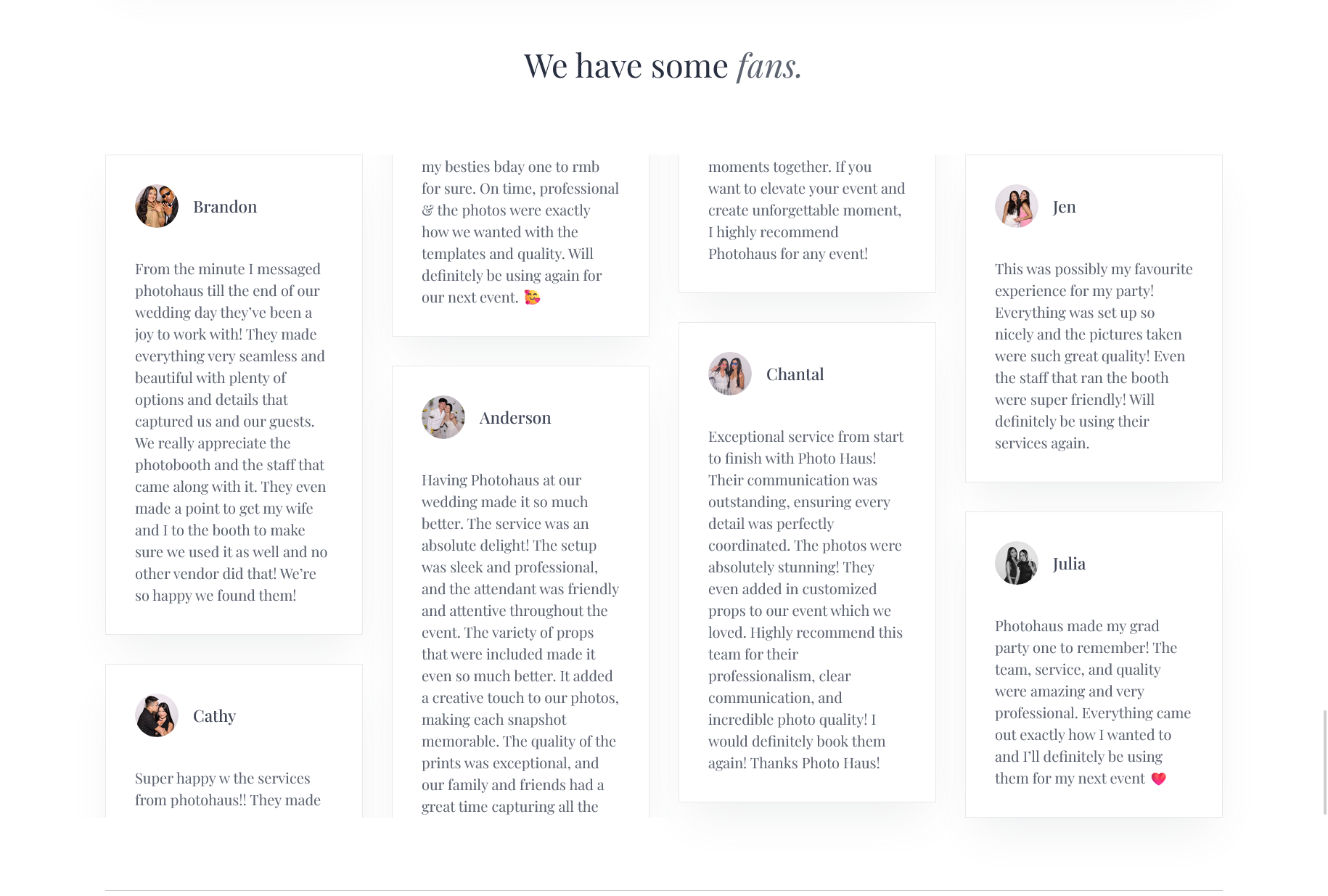The image size is (1328, 896).
Task: Click the heart emoji in Julia's review
Action: pyautogui.click(x=1158, y=778)
